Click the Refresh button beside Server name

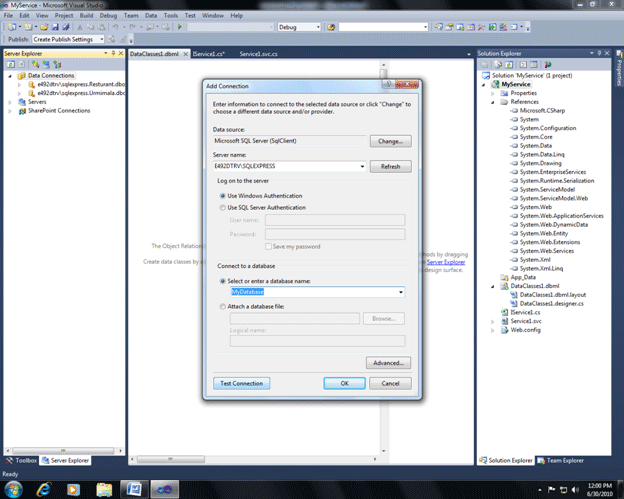(x=390, y=166)
